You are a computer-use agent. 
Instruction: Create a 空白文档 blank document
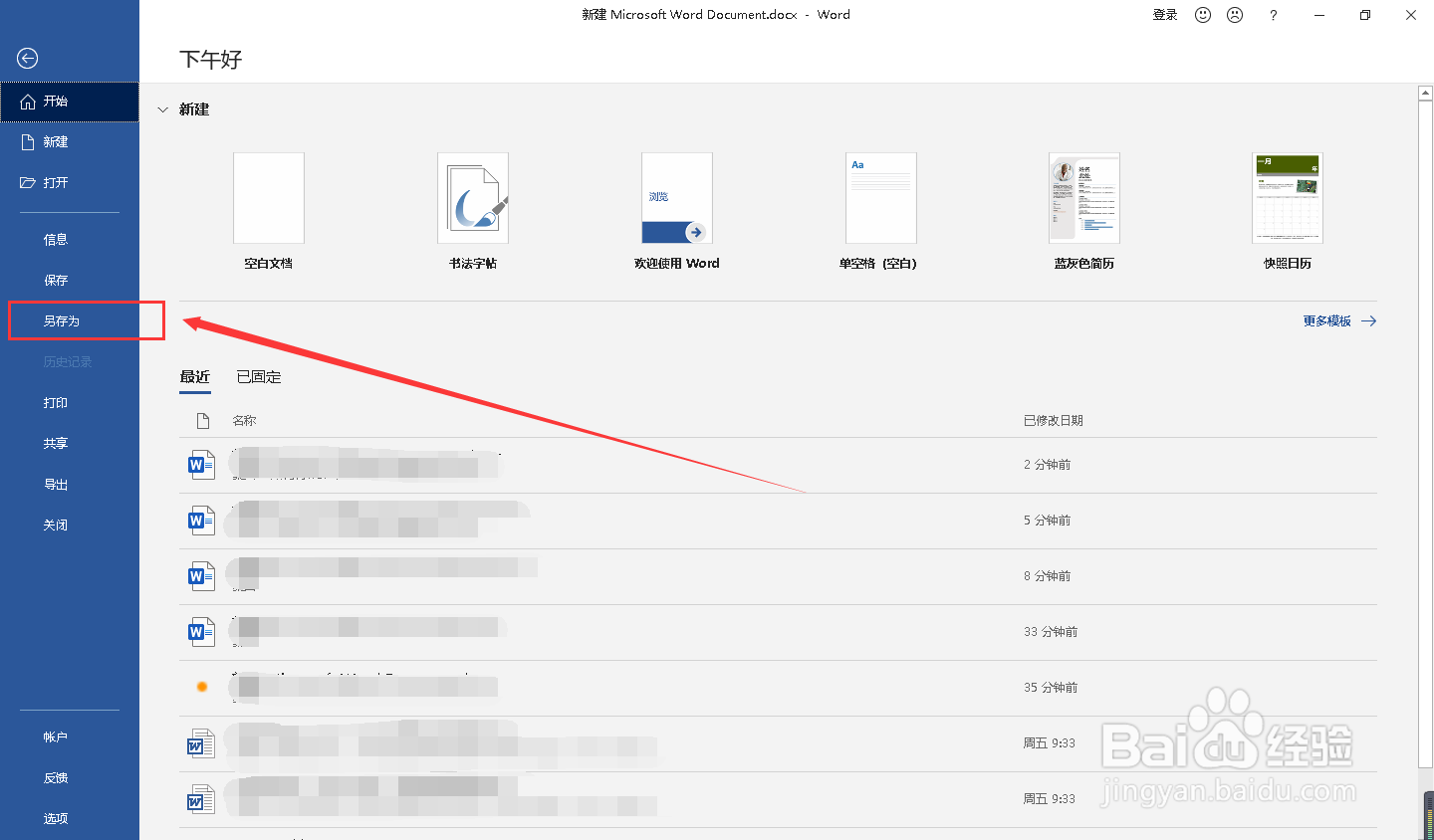point(269,211)
